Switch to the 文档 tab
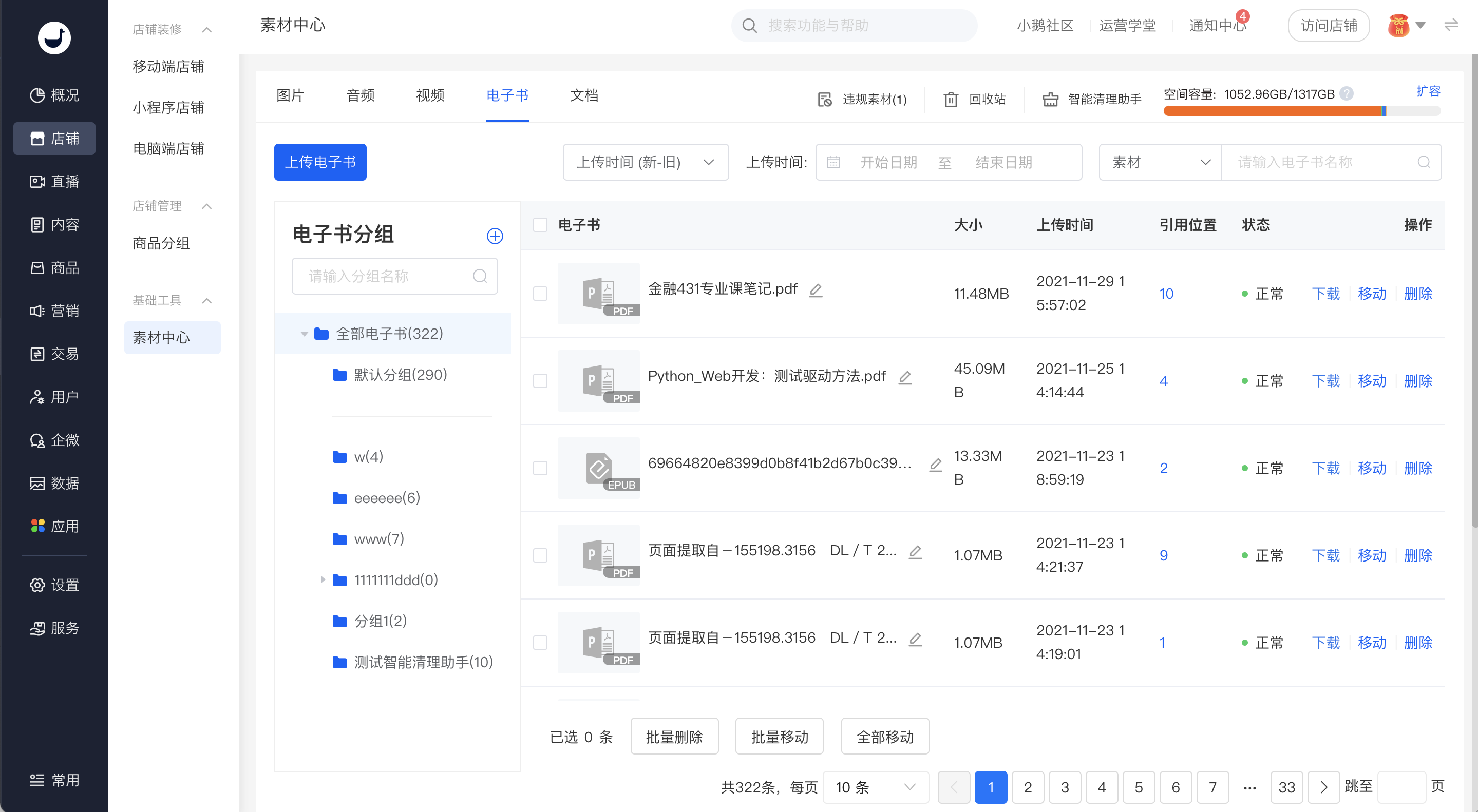Image resolution: width=1478 pixels, height=812 pixels. point(584,95)
